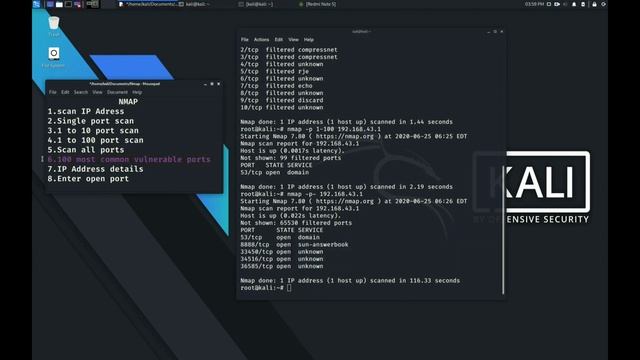
Task: Click the terminal vertical scrollbar
Action: [x=503, y=229]
